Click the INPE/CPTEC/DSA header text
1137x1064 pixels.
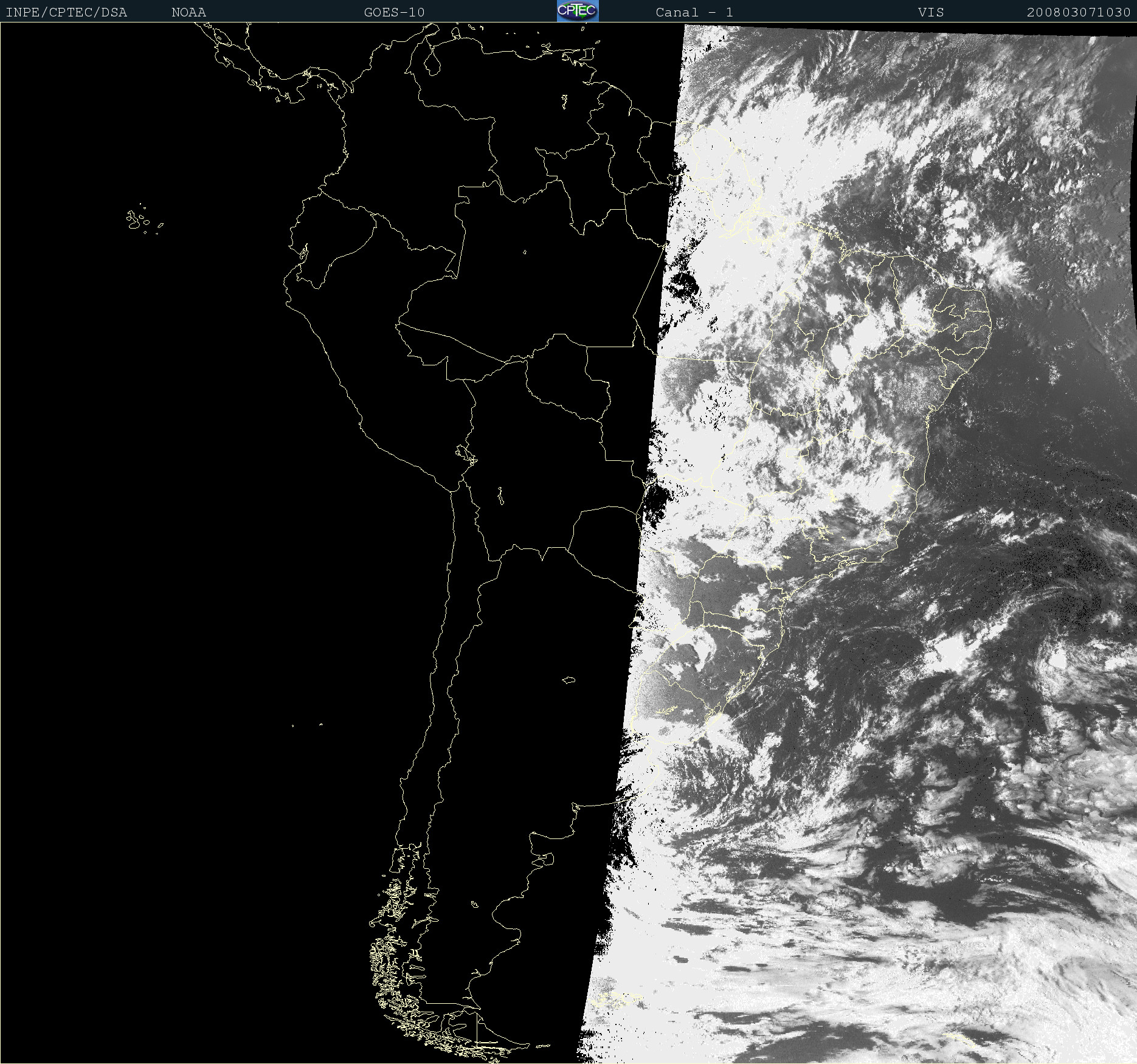click(66, 12)
